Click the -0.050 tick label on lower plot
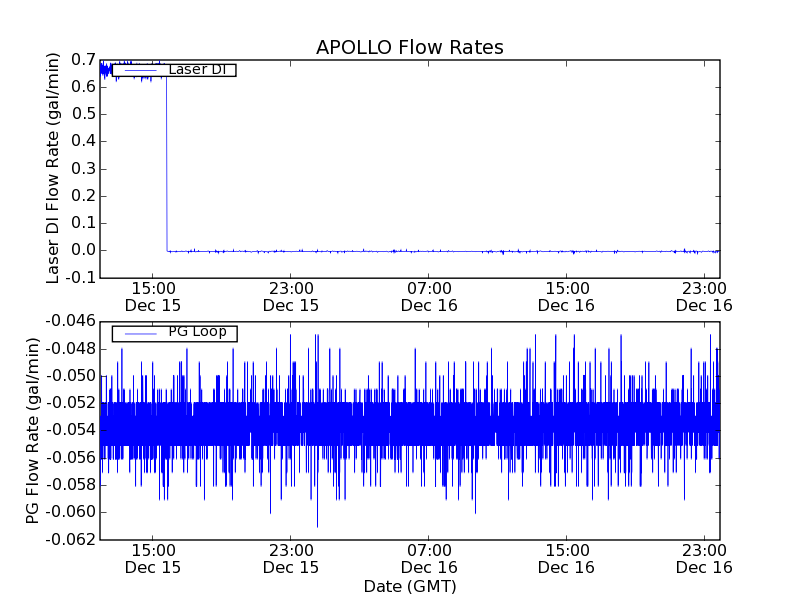This screenshot has height=600, width=800. point(71,376)
